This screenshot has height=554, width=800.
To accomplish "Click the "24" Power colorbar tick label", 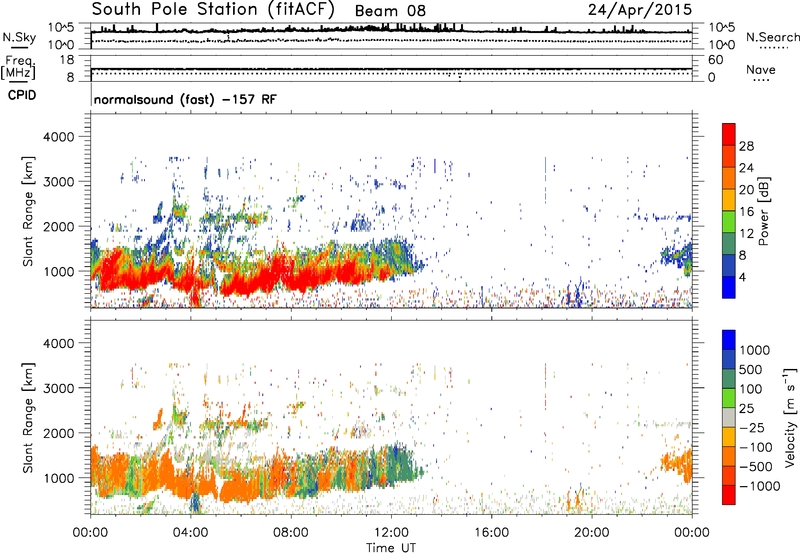I will [x=746, y=168].
